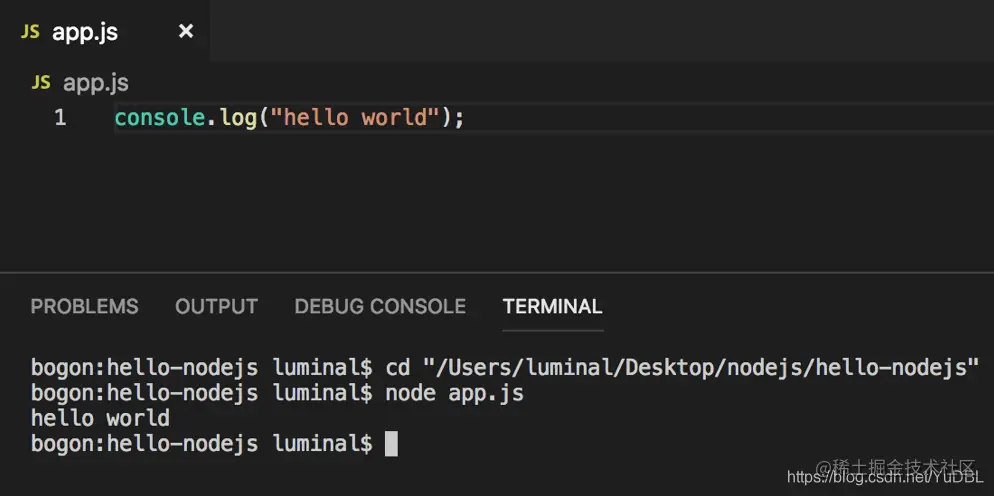Click line number 1 in the gutter
994x496 pixels.
coord(60,118)
